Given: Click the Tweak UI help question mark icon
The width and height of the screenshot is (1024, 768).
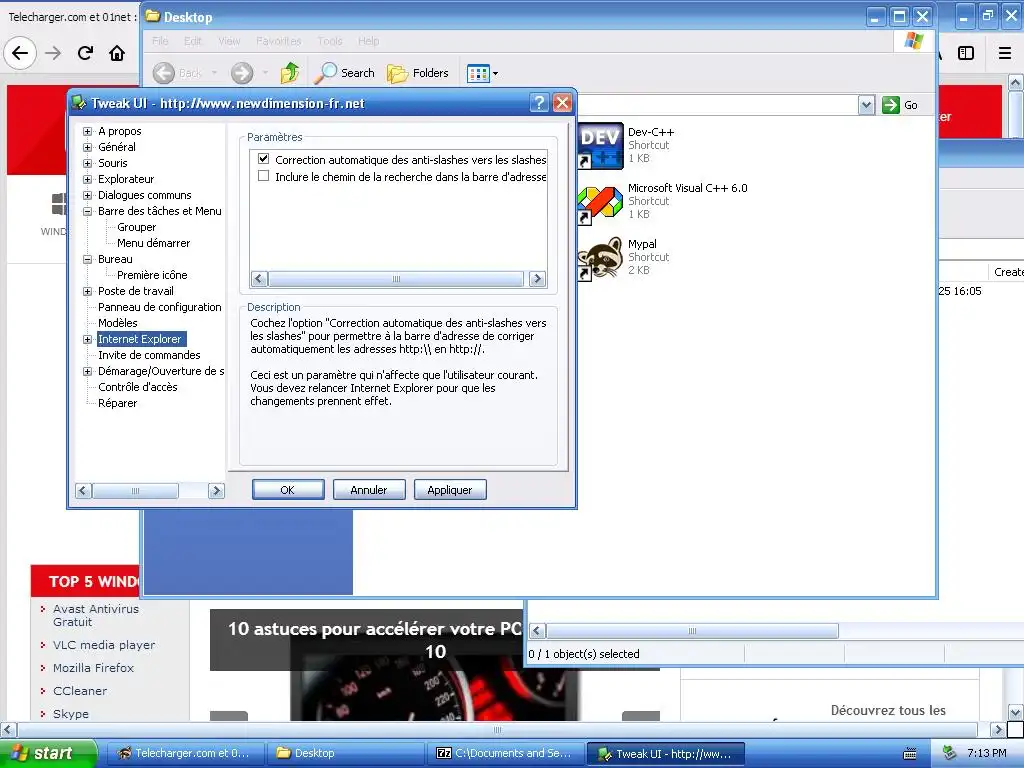Looking at the screenshot, I should tap(539, 103).
